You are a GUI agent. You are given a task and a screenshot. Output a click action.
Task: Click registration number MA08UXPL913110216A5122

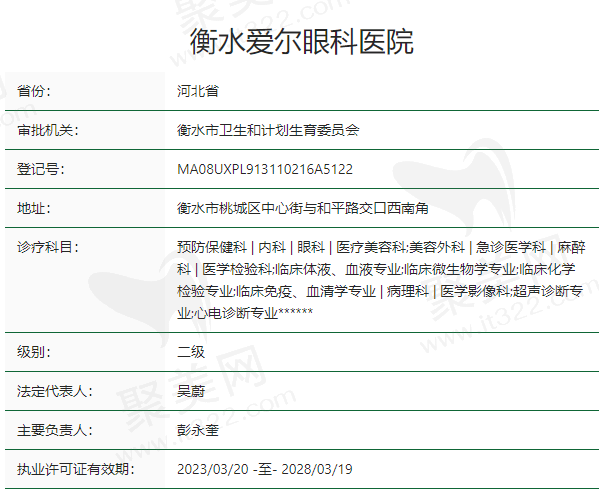[265, 169]
